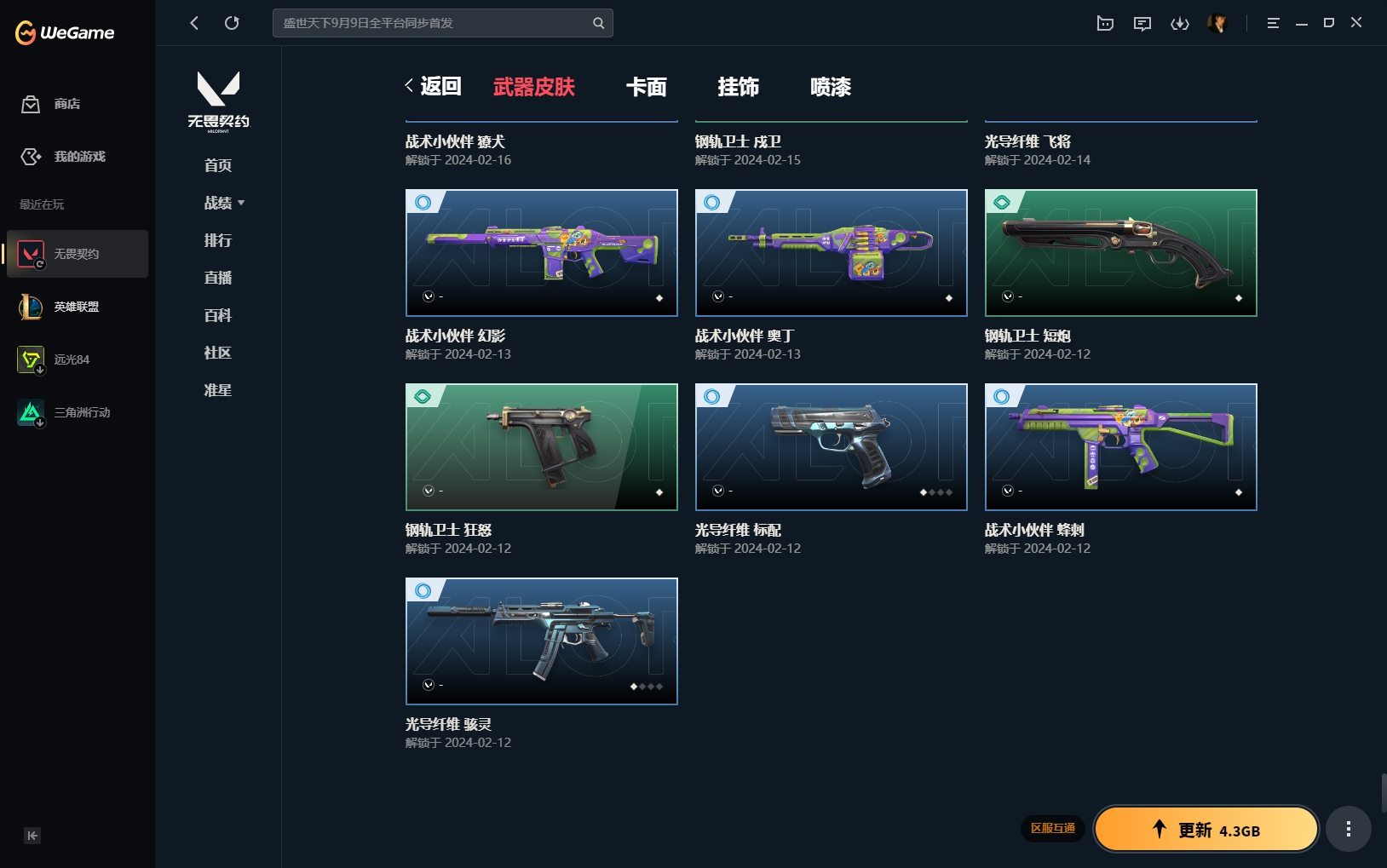
Task: Click the page scrollbar thumb
Action: 1384,793
